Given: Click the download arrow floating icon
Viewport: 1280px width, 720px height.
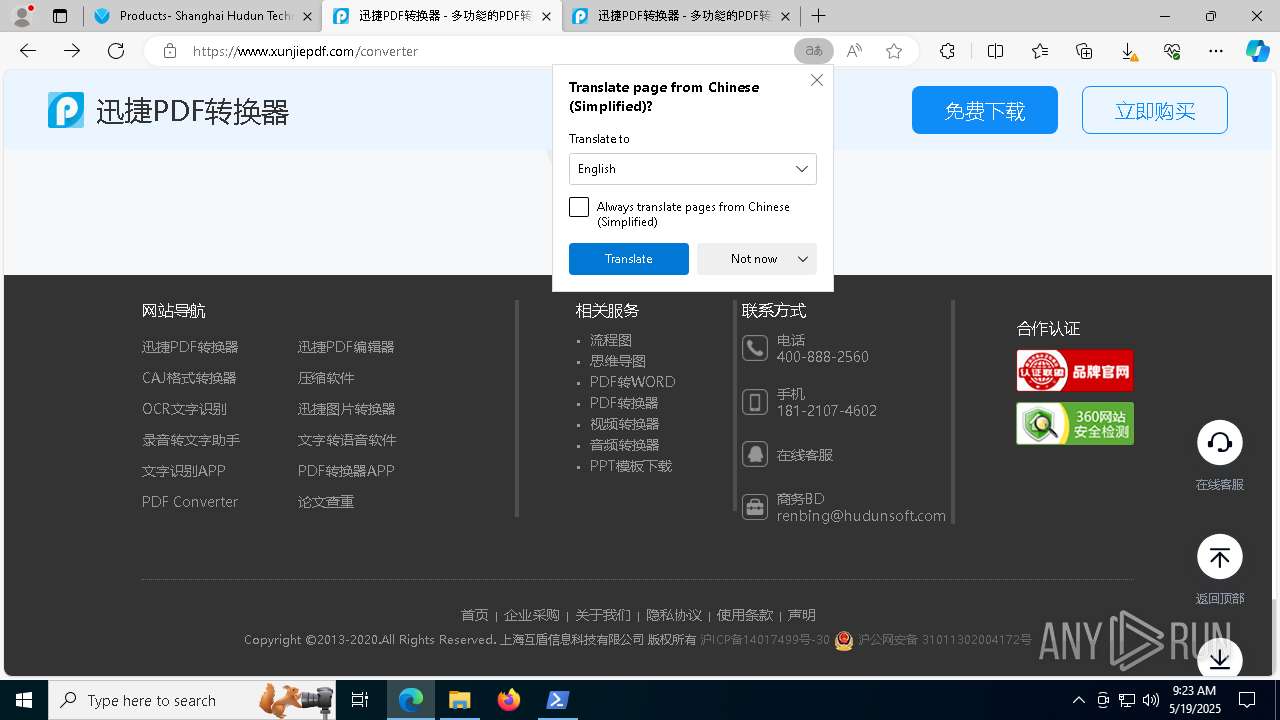Looking at the screenshot, I should [x=1220, y=659].
